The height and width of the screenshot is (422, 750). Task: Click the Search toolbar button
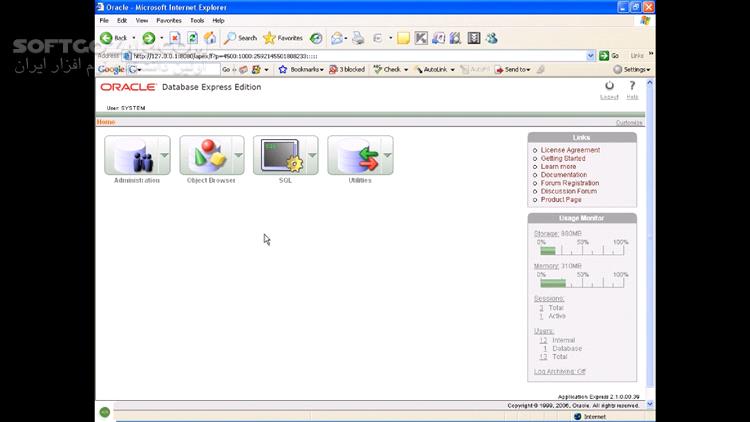click(241, 38)
